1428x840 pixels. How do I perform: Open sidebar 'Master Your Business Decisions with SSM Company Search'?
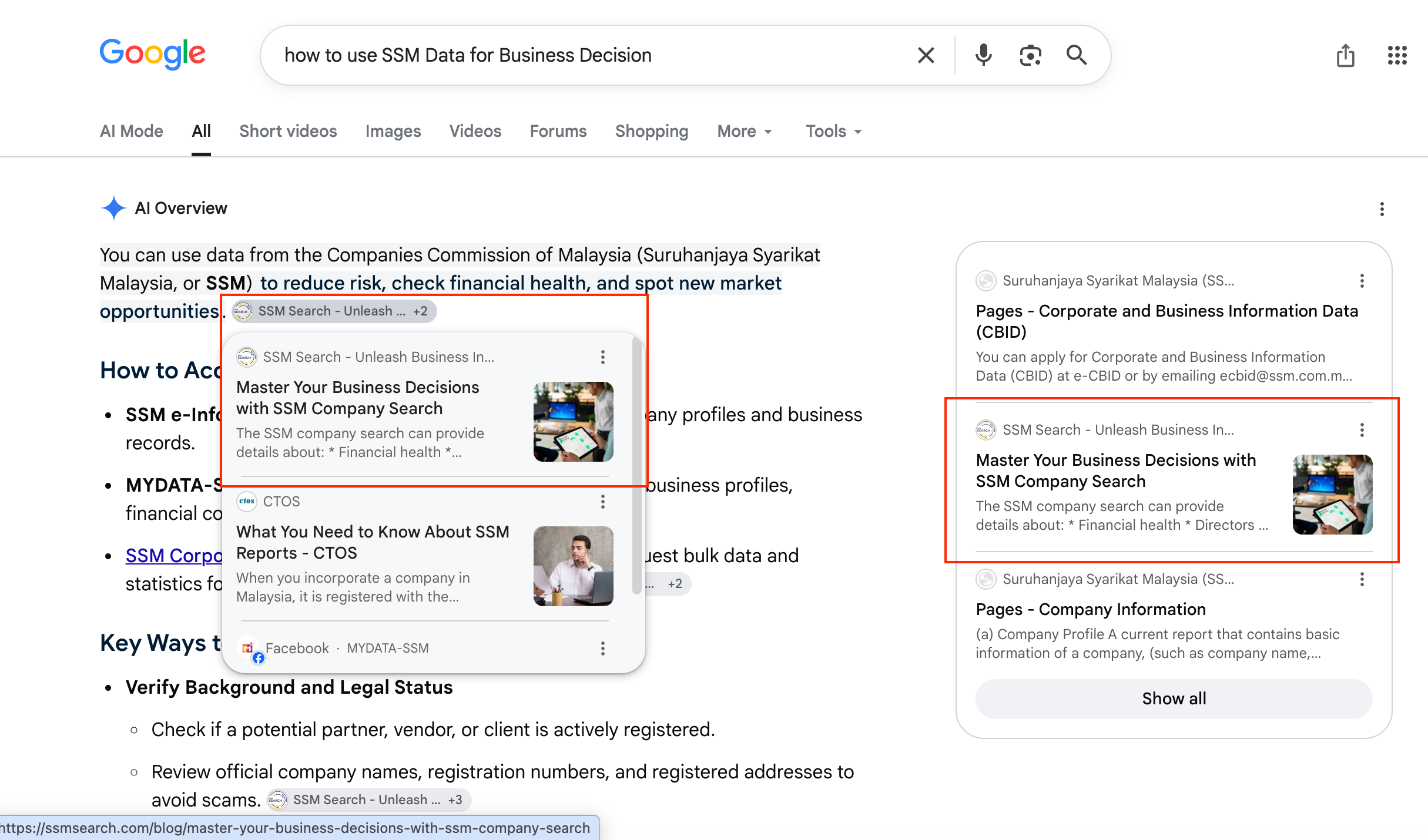pyautogui.click(x=1116, y=471)
